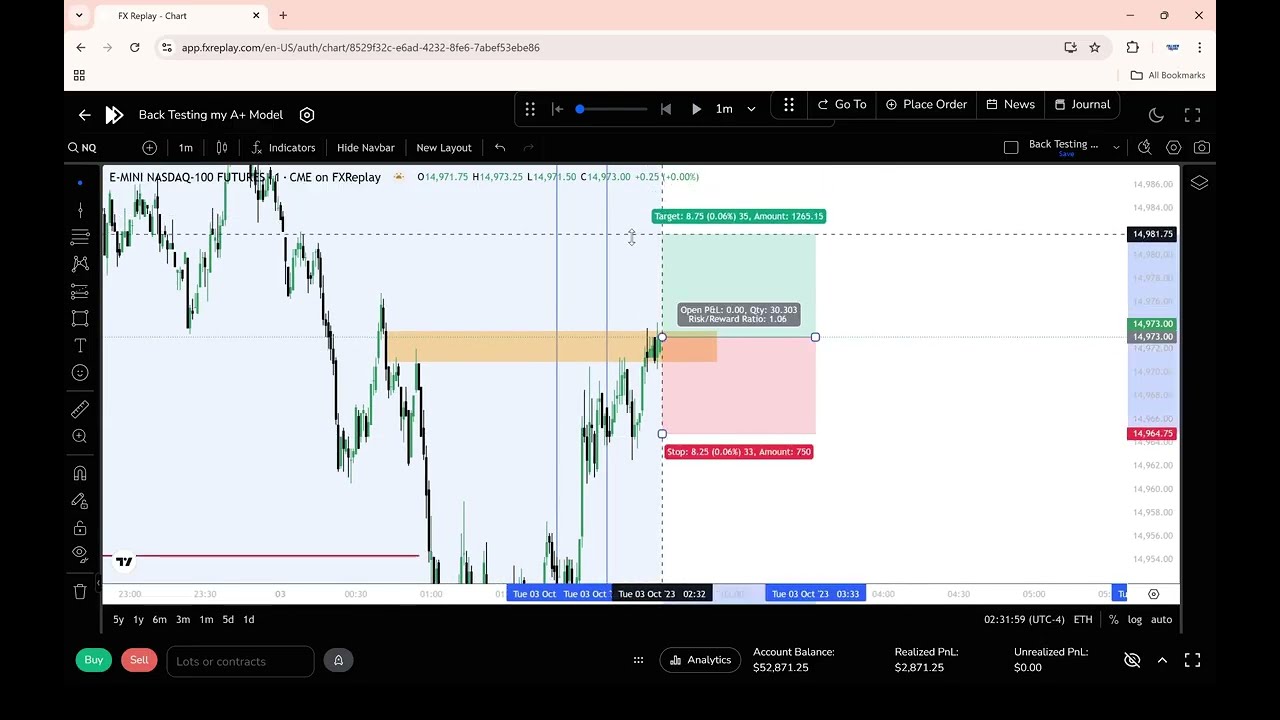Play the replay
The image size is (1280, 720).
(696, 109)
